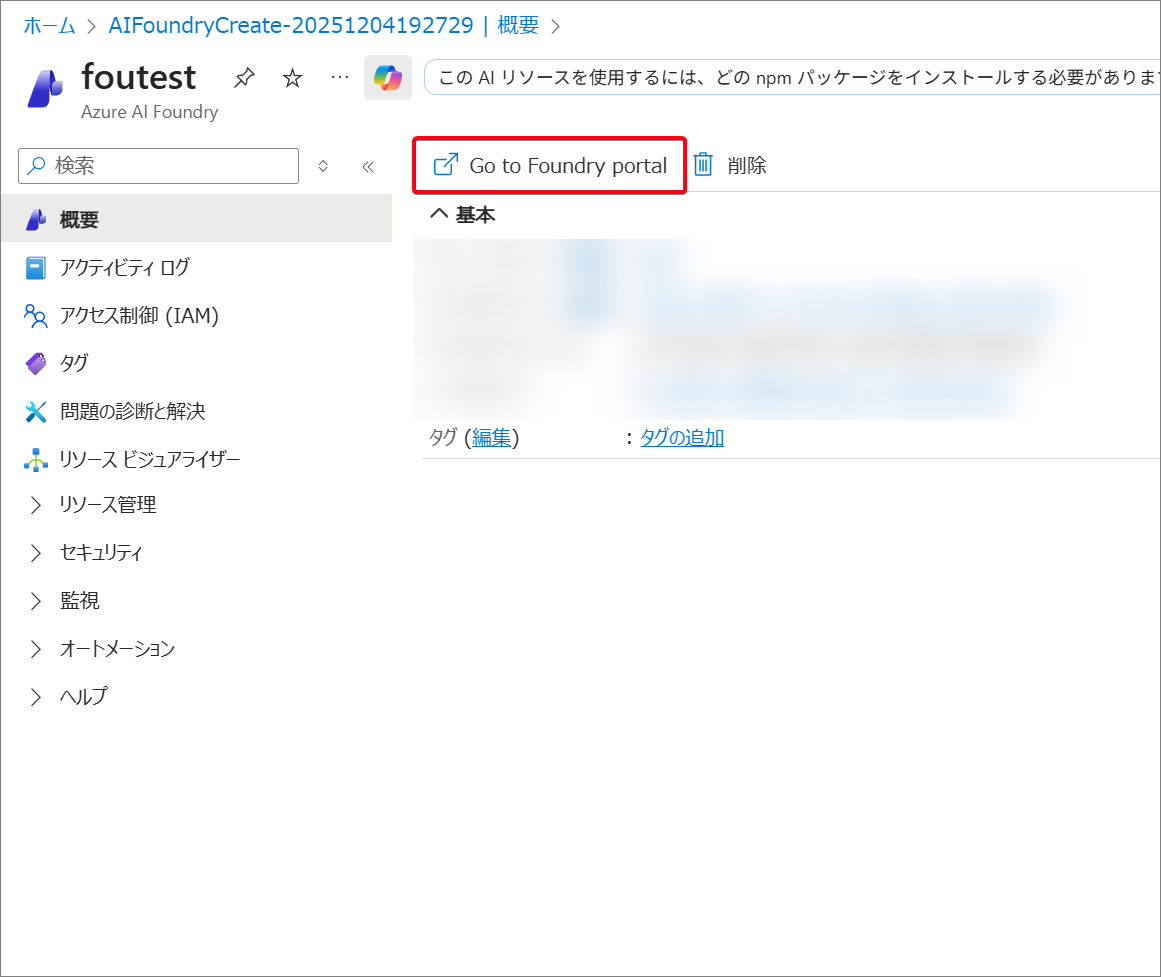The height and width of the screenshot is (977, 1161).
Task: Mark foutest as favorite with star icon
Action: [292, 78]
